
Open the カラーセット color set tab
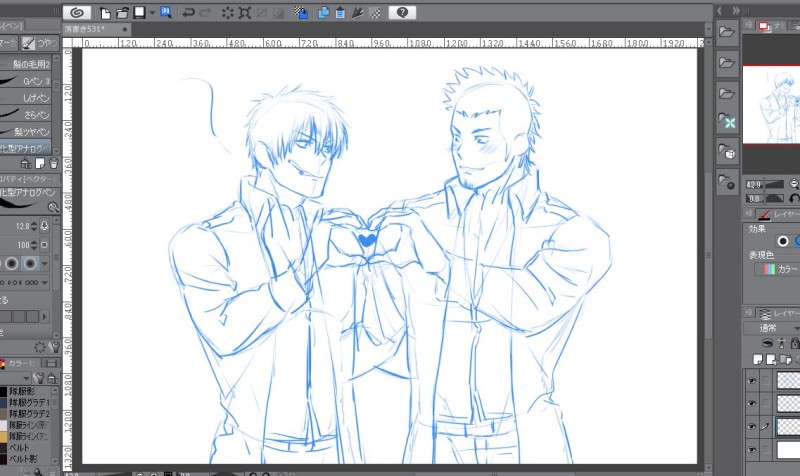pyautogui.click(x=19, y=363)
